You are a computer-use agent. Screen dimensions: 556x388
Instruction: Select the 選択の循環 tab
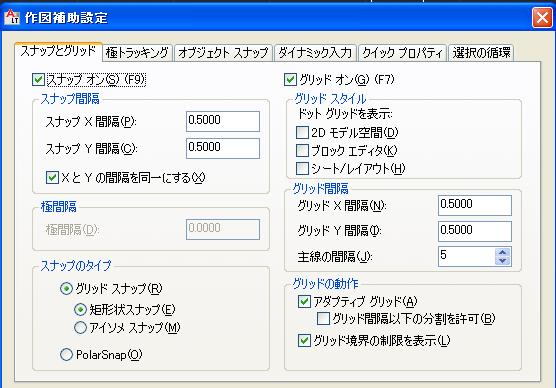click(481, 53)
